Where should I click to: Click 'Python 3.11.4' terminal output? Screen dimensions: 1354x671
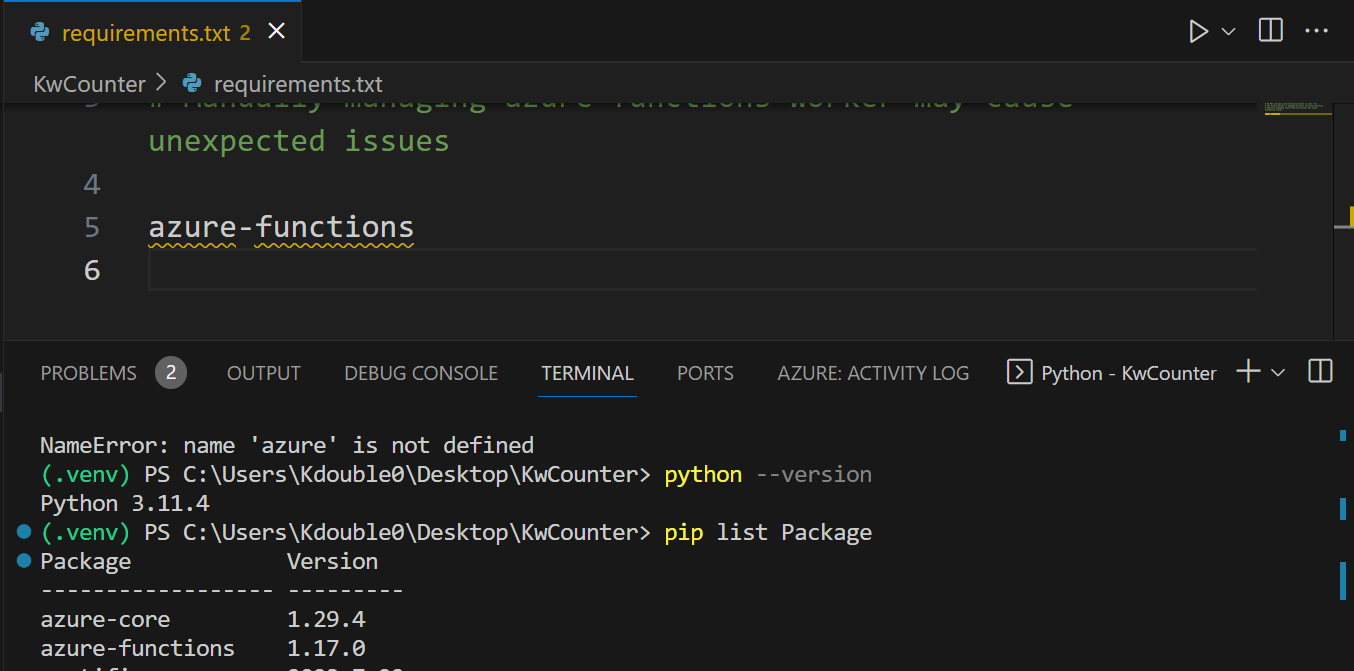(125, 503)
